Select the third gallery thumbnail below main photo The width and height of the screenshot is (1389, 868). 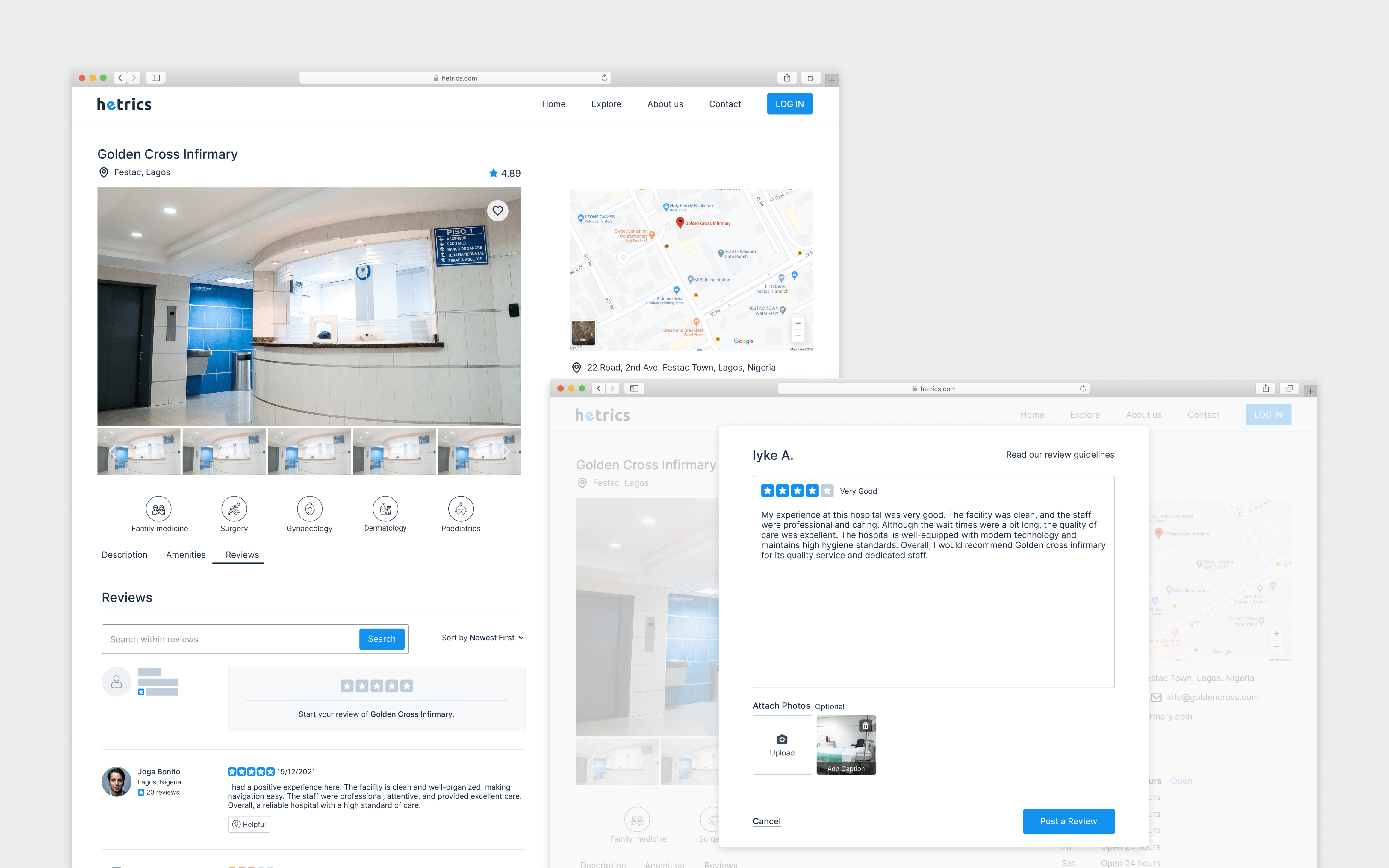309,451
